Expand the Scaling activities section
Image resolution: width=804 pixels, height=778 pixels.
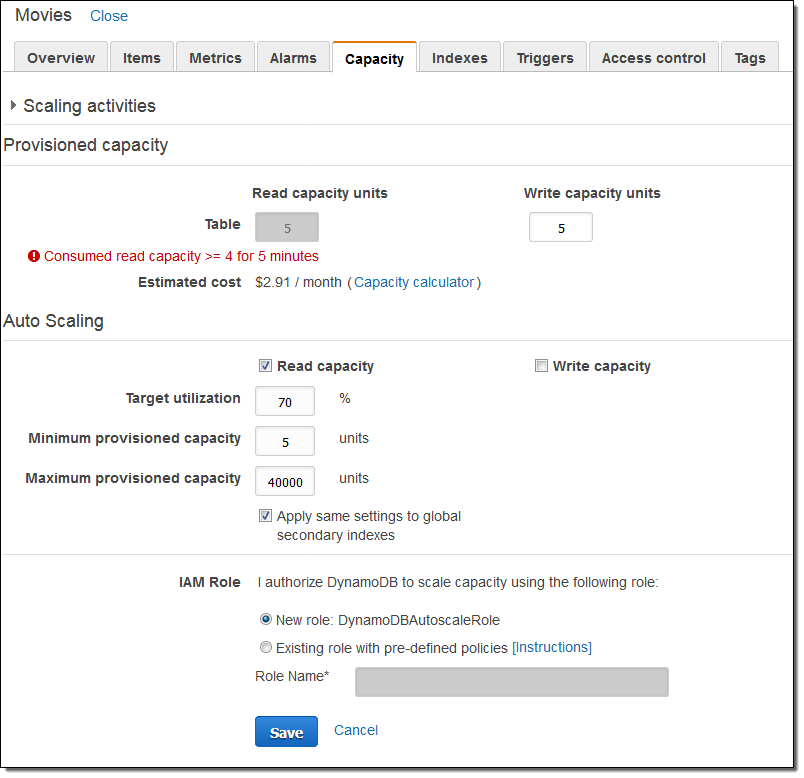coord(14,105)
